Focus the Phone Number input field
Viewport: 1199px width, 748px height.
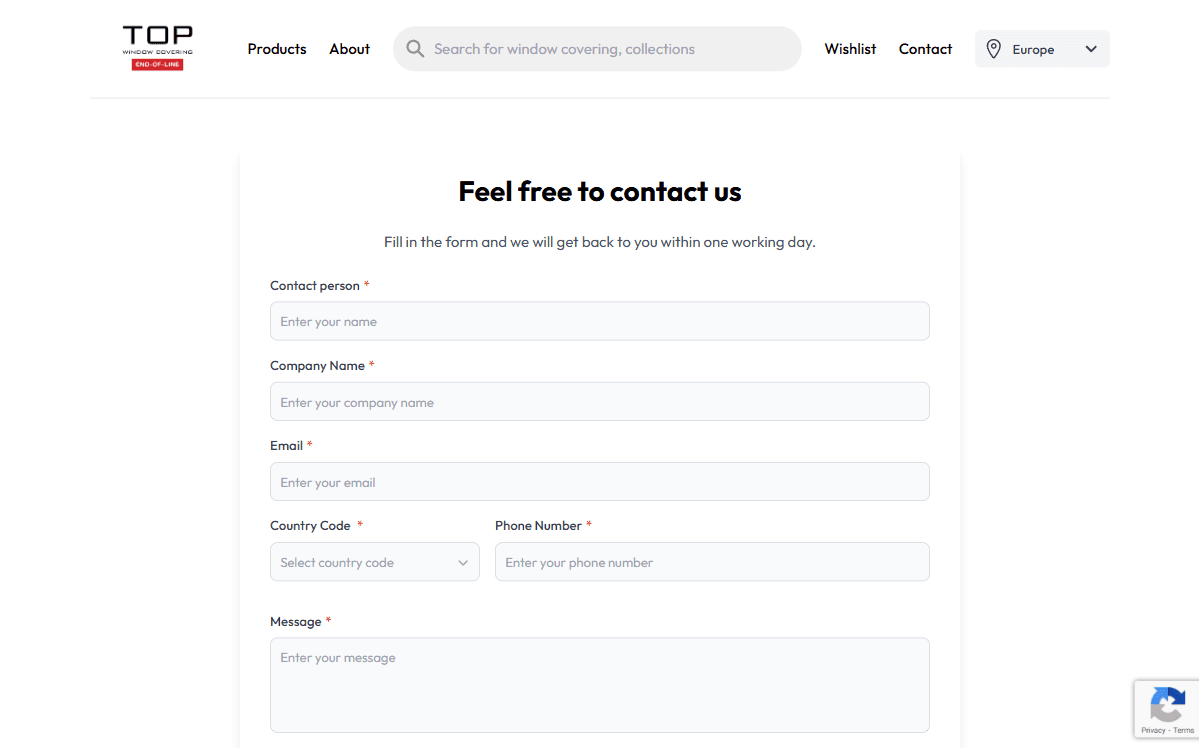pyautogui.click(x=712, y=562)
